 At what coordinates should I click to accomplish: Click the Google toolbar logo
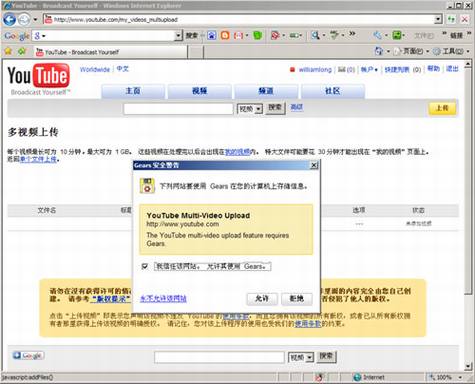coord(17,35)
